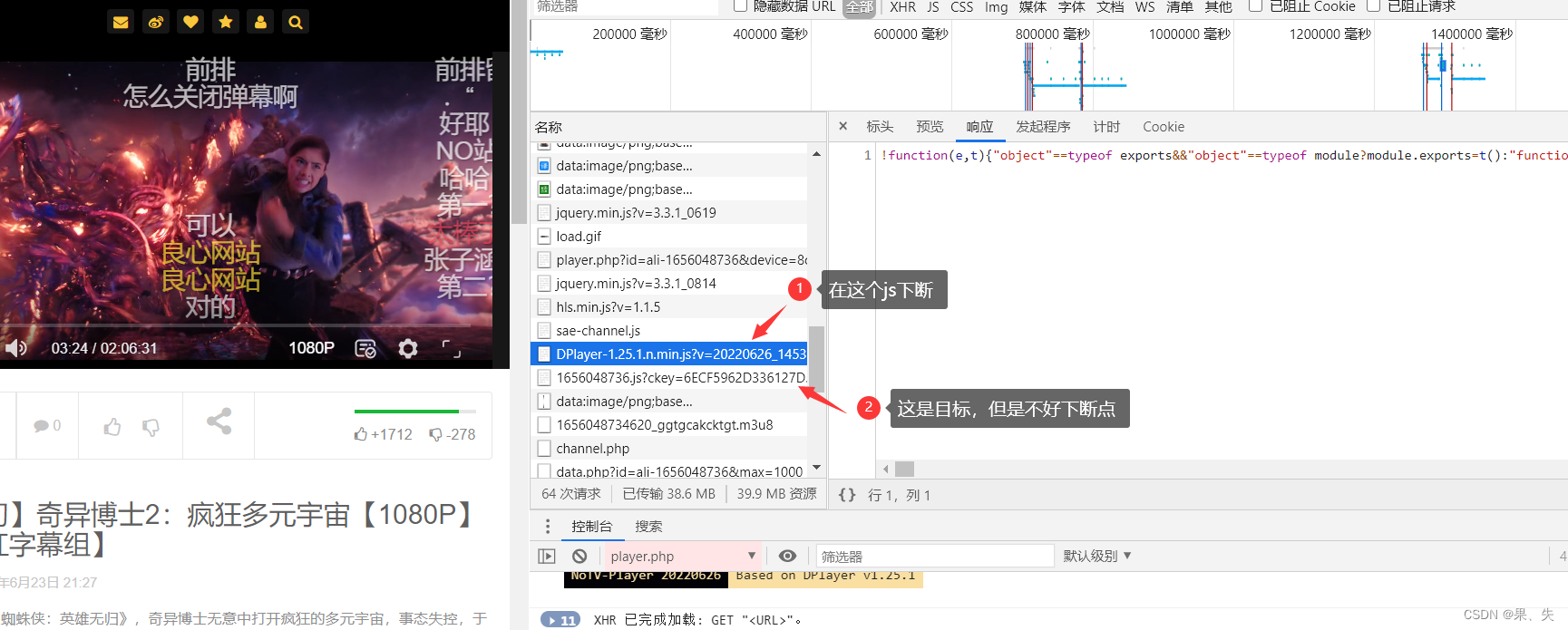The image size is (1568, 630).
Task: Select the hls.min.js?v=1.1.5 request
Action: (x=669, y=307)
